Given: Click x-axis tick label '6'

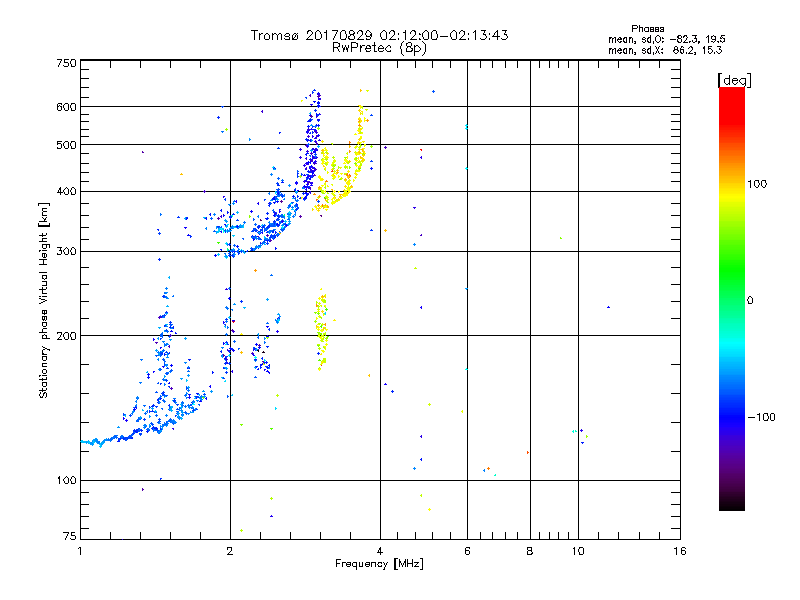Looking at the screenshot, I should point(467,551).
